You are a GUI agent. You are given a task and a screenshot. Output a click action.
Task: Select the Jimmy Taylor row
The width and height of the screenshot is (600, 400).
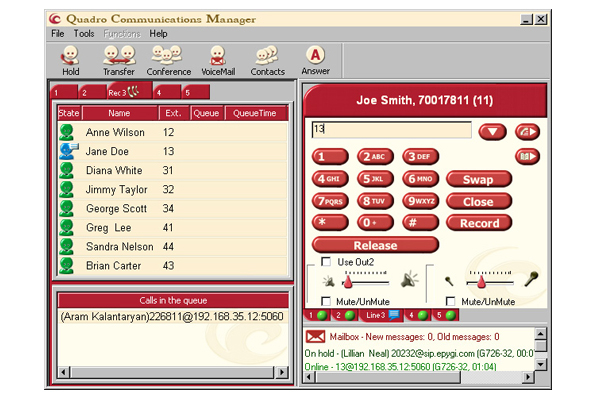pos(173,189)
